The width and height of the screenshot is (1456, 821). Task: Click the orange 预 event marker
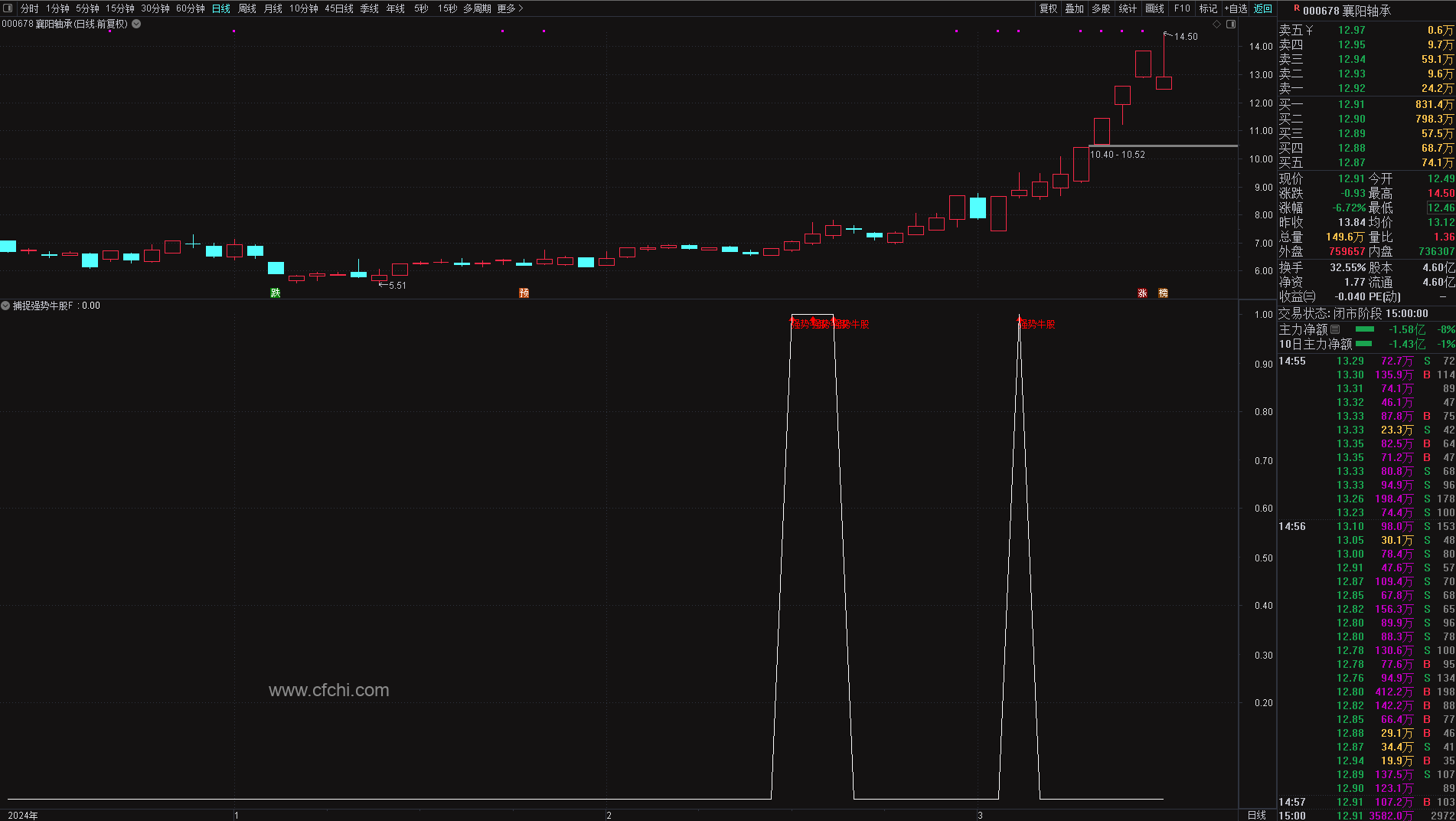pyautogui.click(x=524, y=293)
